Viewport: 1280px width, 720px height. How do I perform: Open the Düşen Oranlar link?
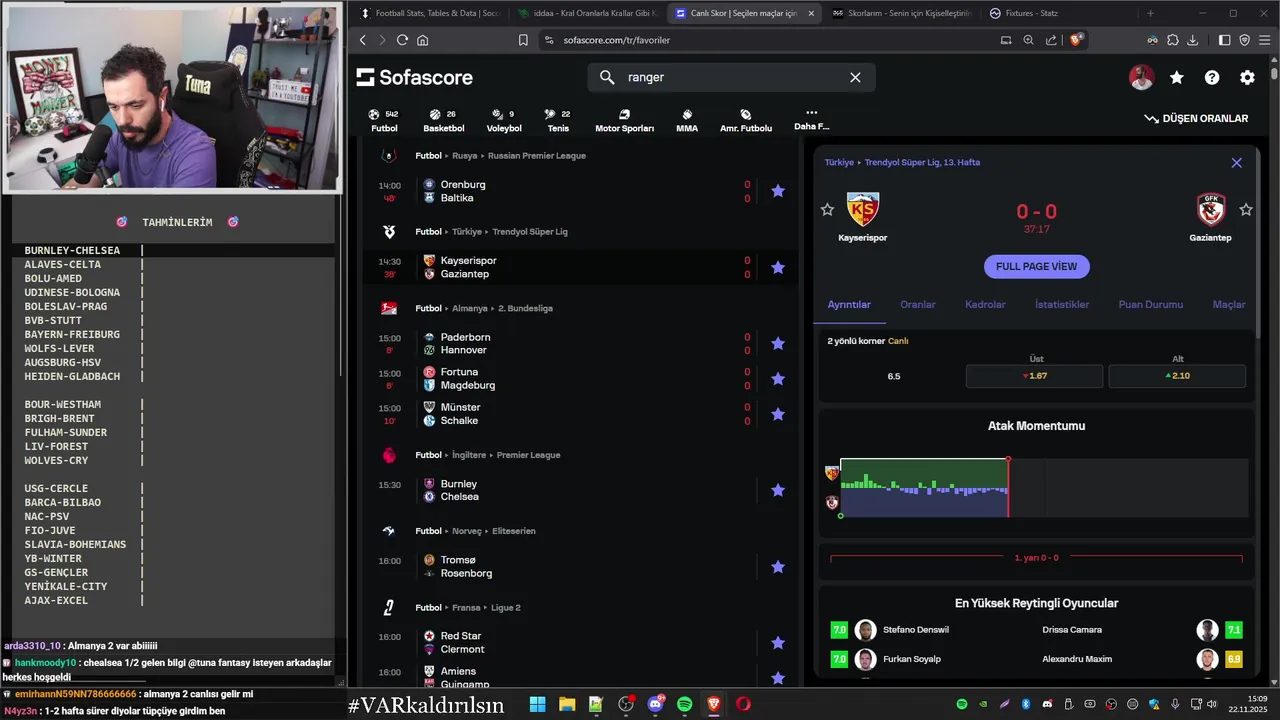click(1196, 118)
